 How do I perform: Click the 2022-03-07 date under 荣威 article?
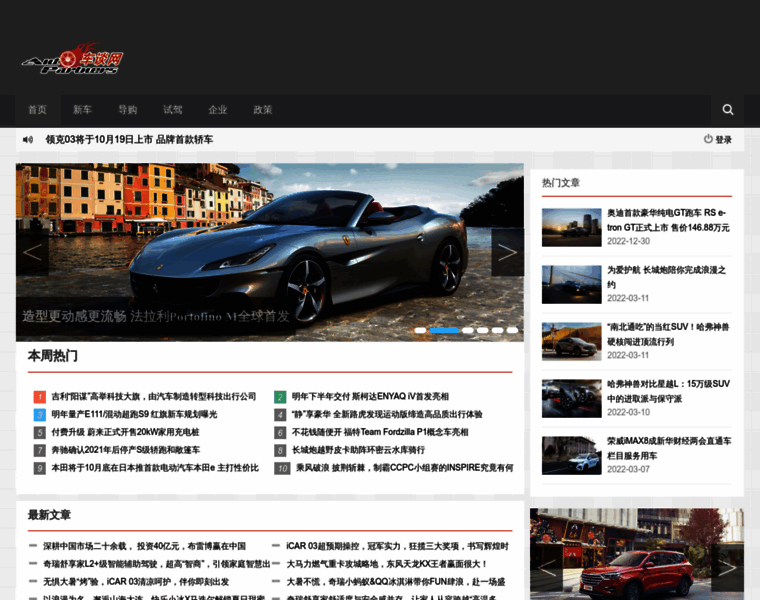point(628,469)
